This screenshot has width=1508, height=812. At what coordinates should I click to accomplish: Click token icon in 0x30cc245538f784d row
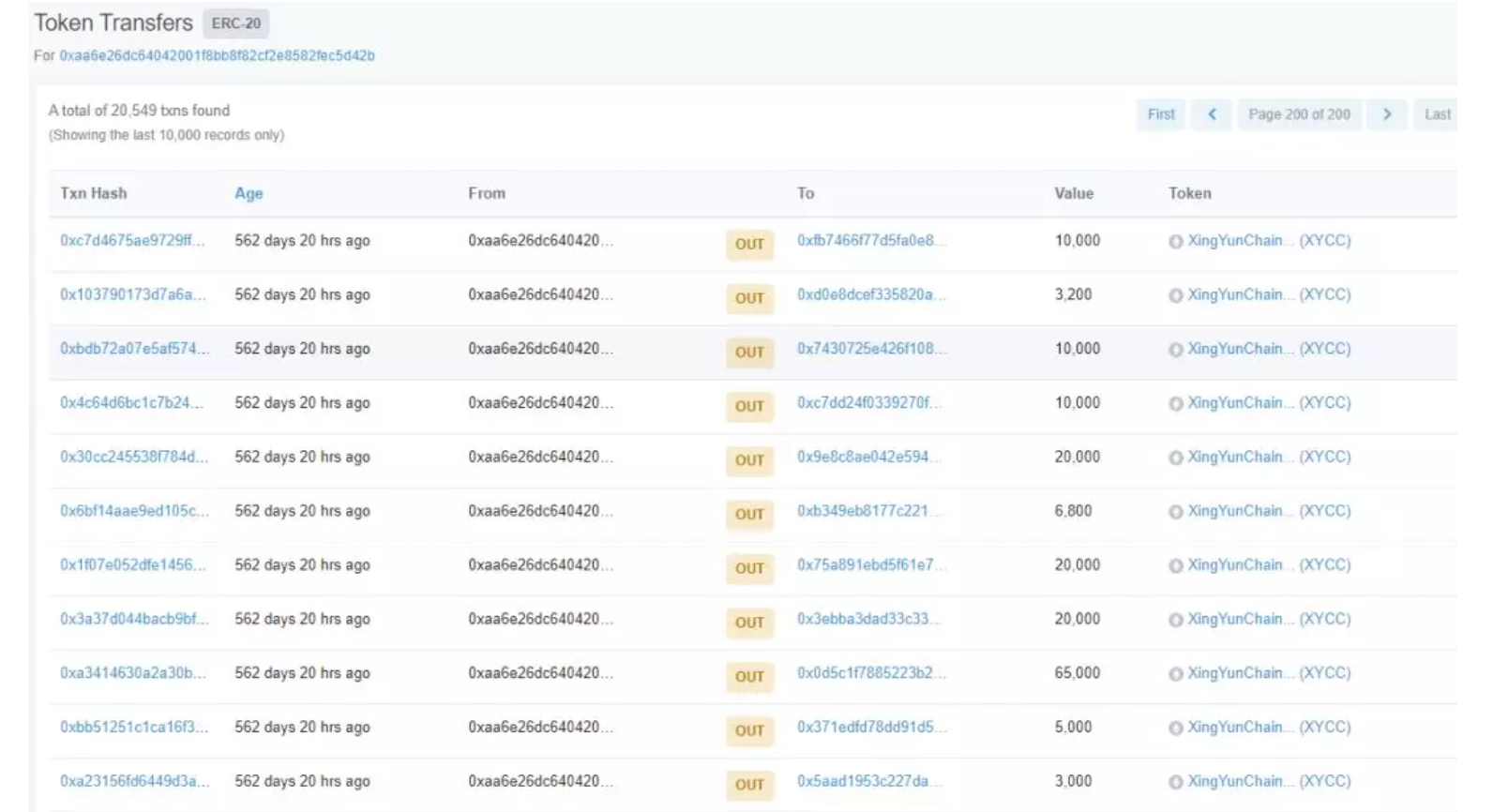click(1175, 459)
